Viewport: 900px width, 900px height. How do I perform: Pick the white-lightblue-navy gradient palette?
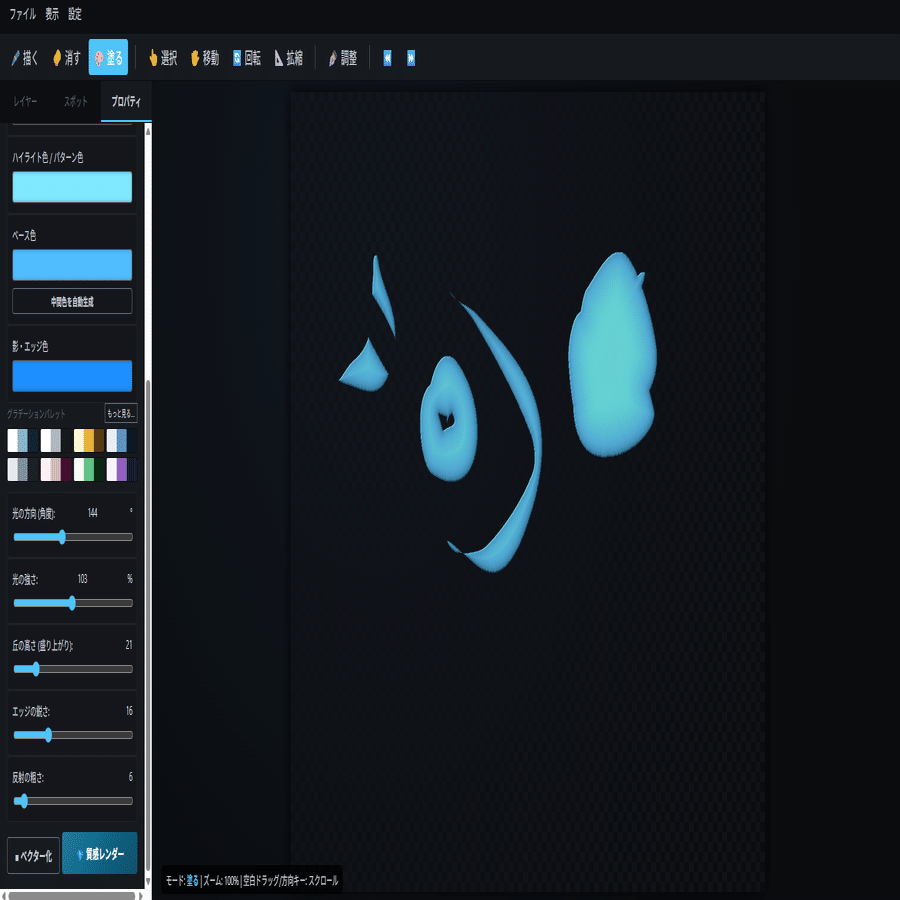pyautogui.click(x=22, y=440)
